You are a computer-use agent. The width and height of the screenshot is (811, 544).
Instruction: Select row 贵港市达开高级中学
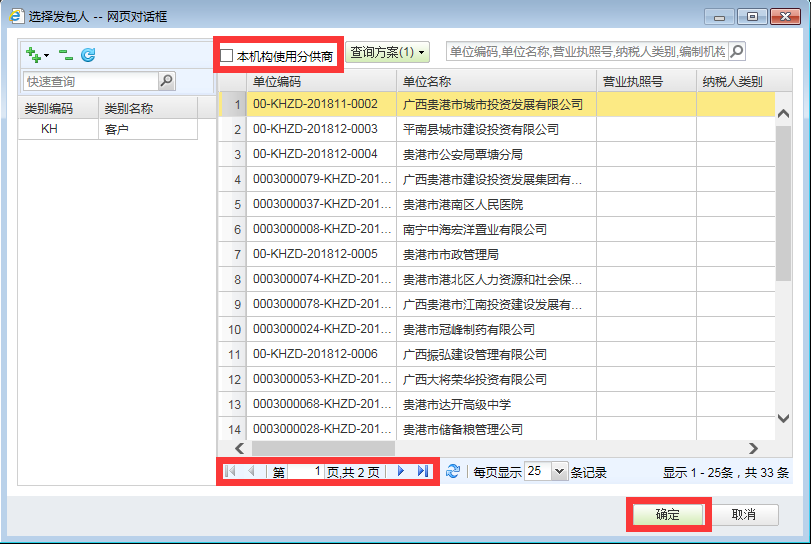coord(497,404)
